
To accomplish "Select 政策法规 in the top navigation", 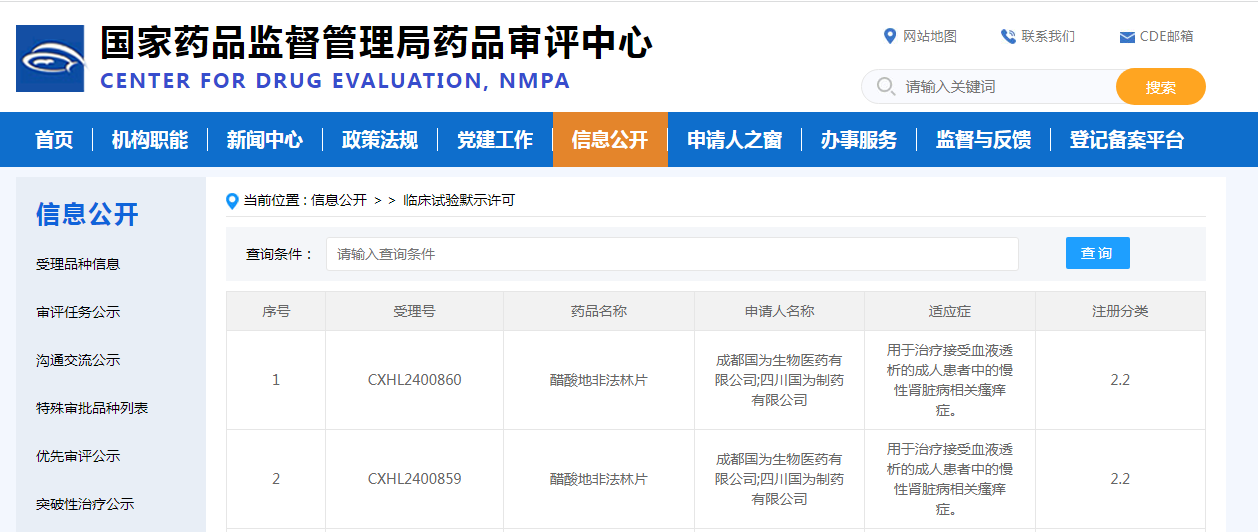I will (380, 140).
